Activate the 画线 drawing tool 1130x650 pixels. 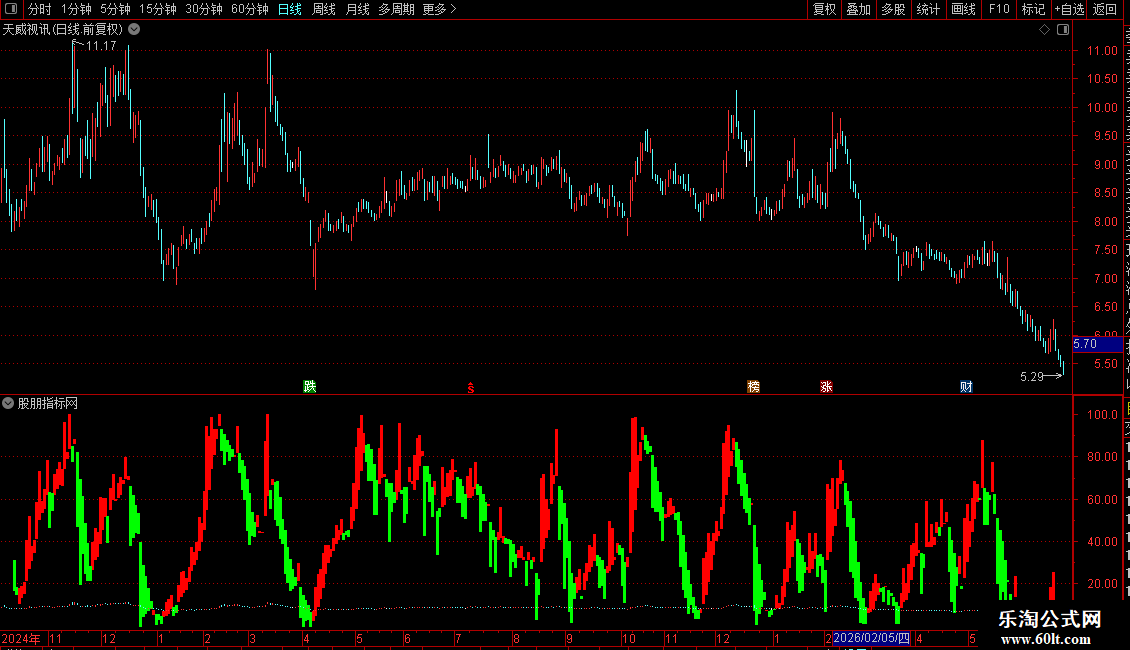[x=964, y=9]
